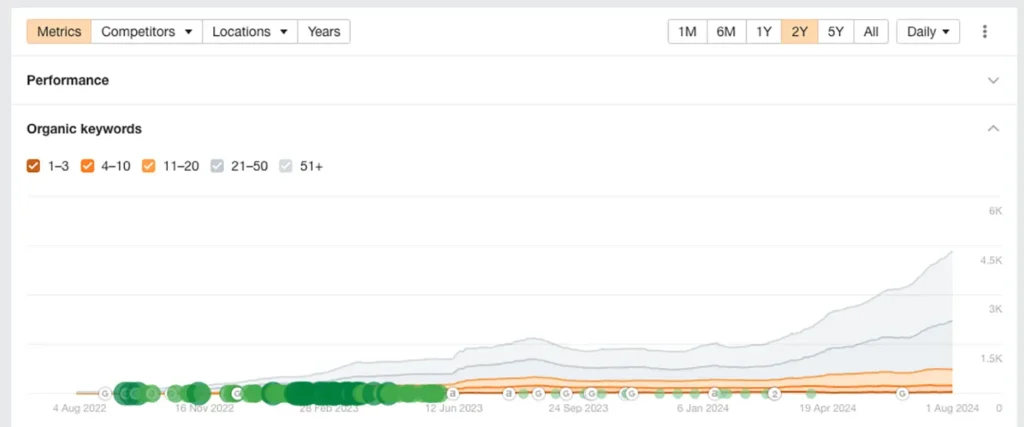The height and width of the screenshot is (427, 1024).
Task: Select the Metrics tab
Action: tap(59, 32)
